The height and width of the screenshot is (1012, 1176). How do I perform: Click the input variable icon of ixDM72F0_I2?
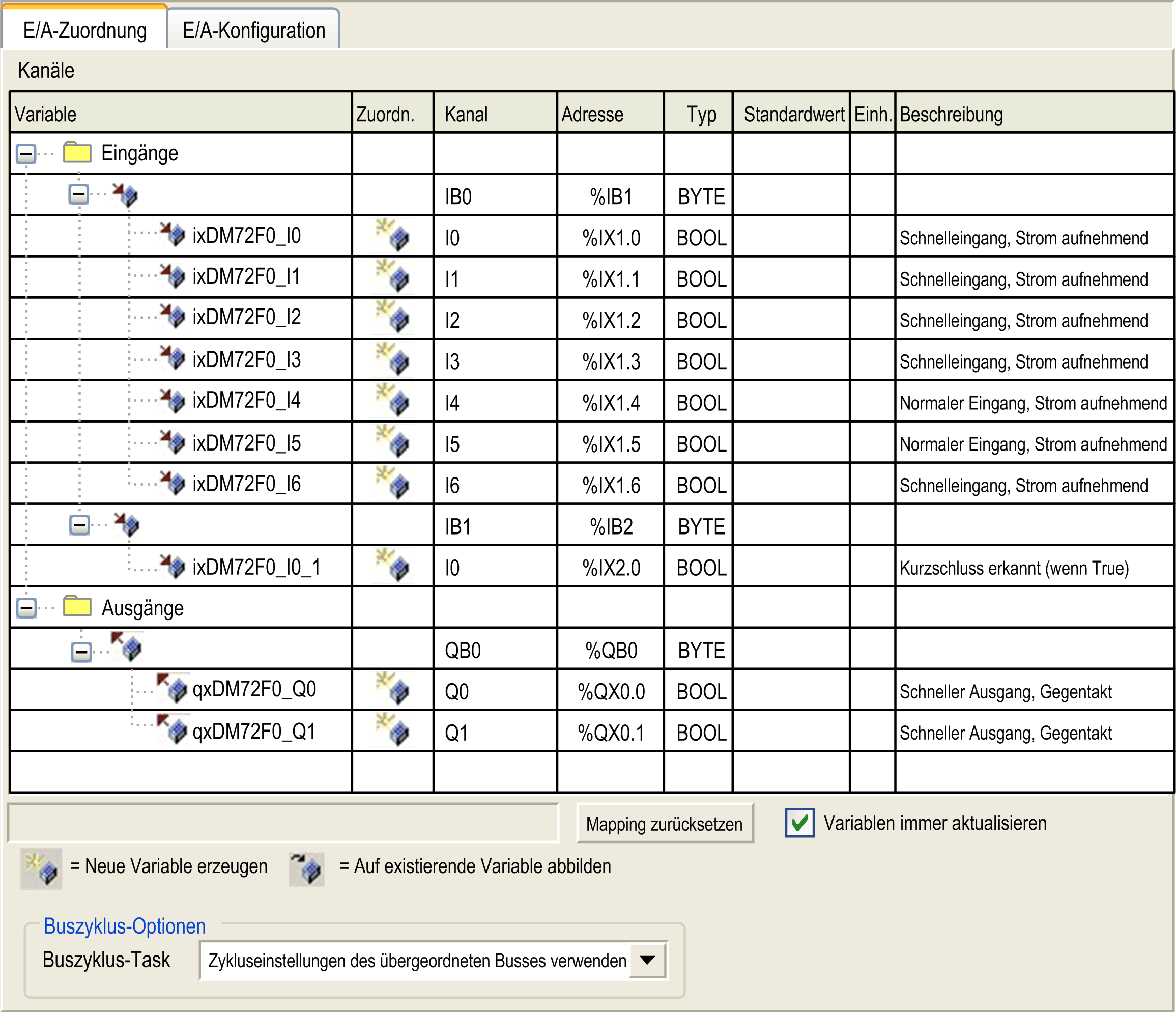[172, 316]
